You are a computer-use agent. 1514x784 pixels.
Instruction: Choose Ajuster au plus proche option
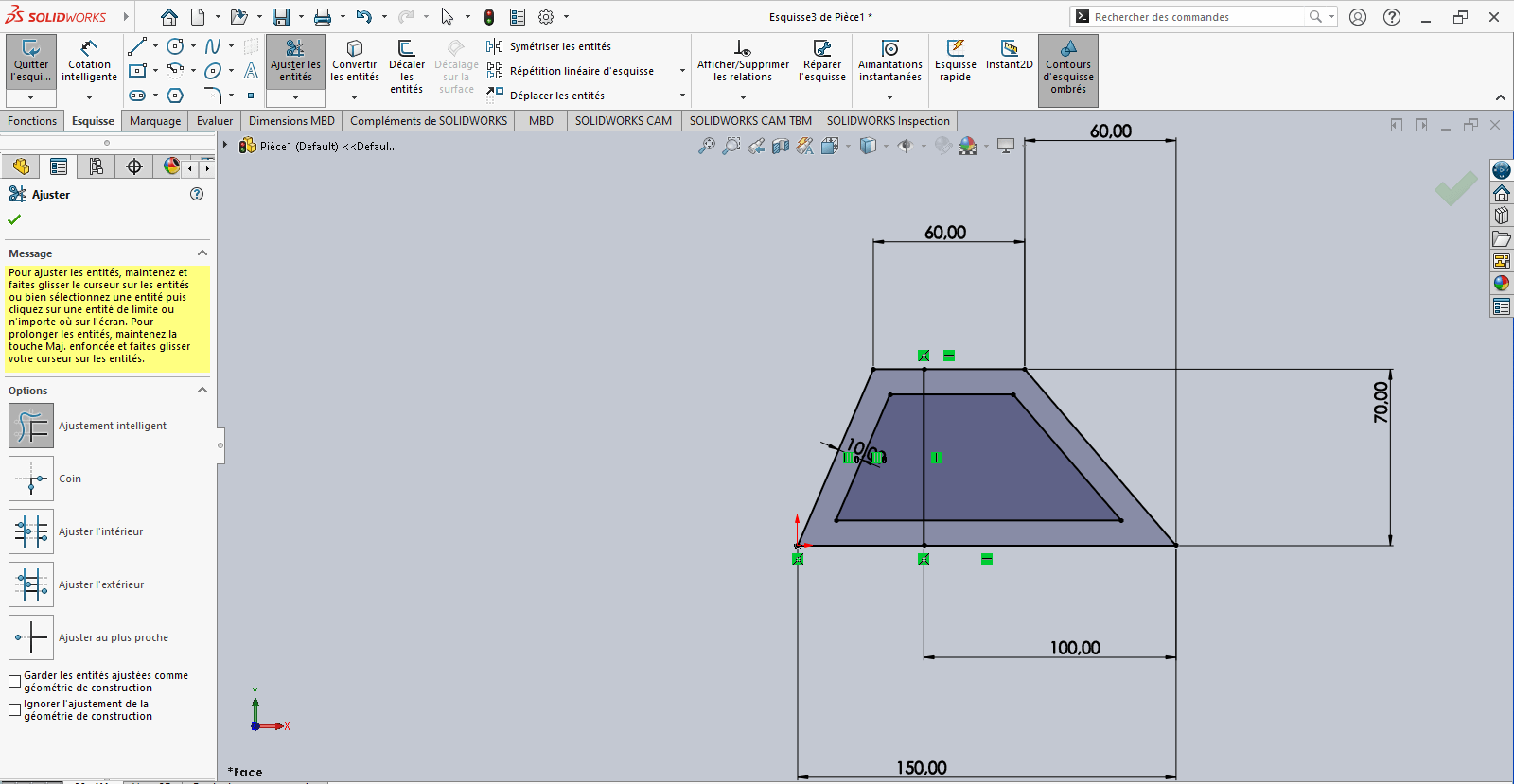point(31,637)
